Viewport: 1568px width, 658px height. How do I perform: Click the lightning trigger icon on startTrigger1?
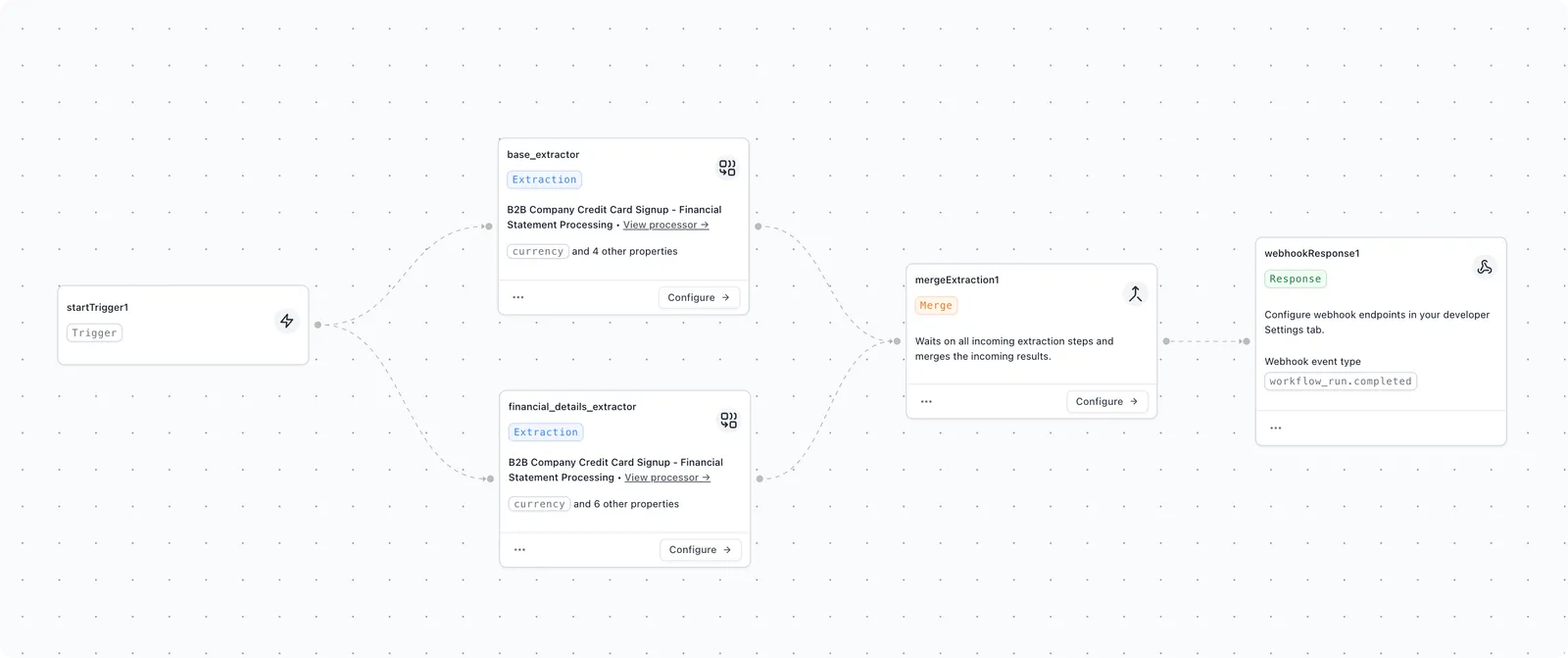click(x=286, y=321)
